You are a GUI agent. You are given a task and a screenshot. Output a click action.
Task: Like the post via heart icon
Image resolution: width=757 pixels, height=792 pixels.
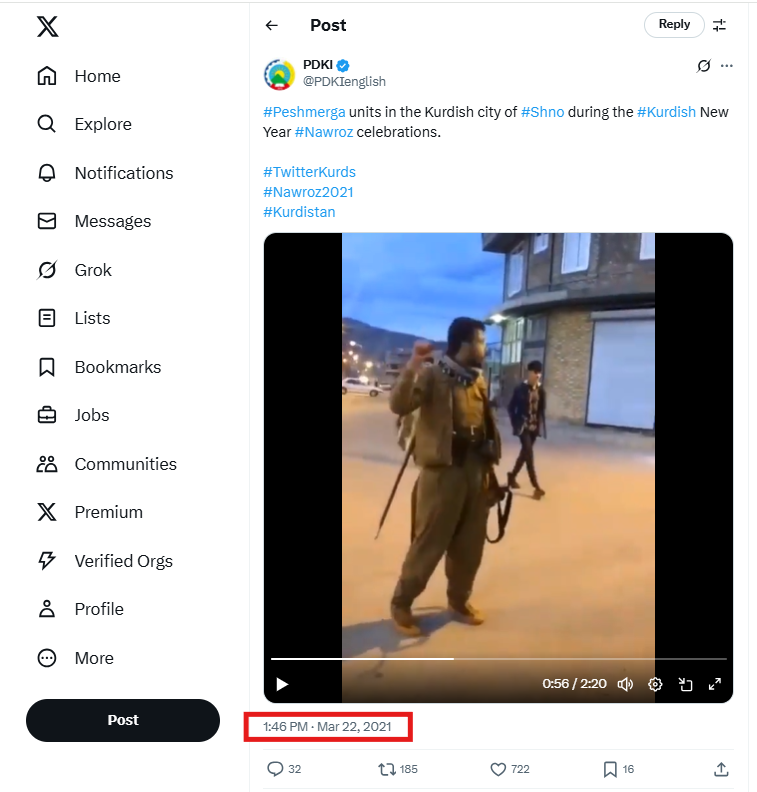498,769
